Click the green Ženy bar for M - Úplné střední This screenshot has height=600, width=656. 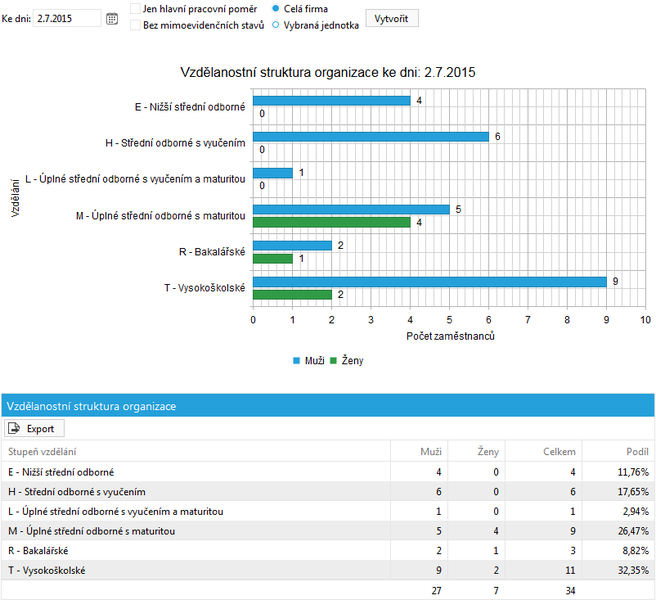pos(331,222)
